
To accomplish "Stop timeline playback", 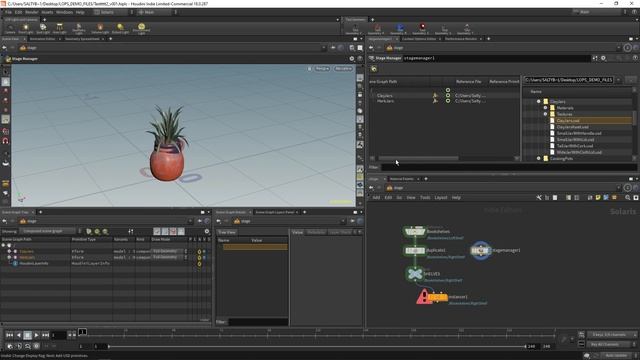I will [27, 335].
